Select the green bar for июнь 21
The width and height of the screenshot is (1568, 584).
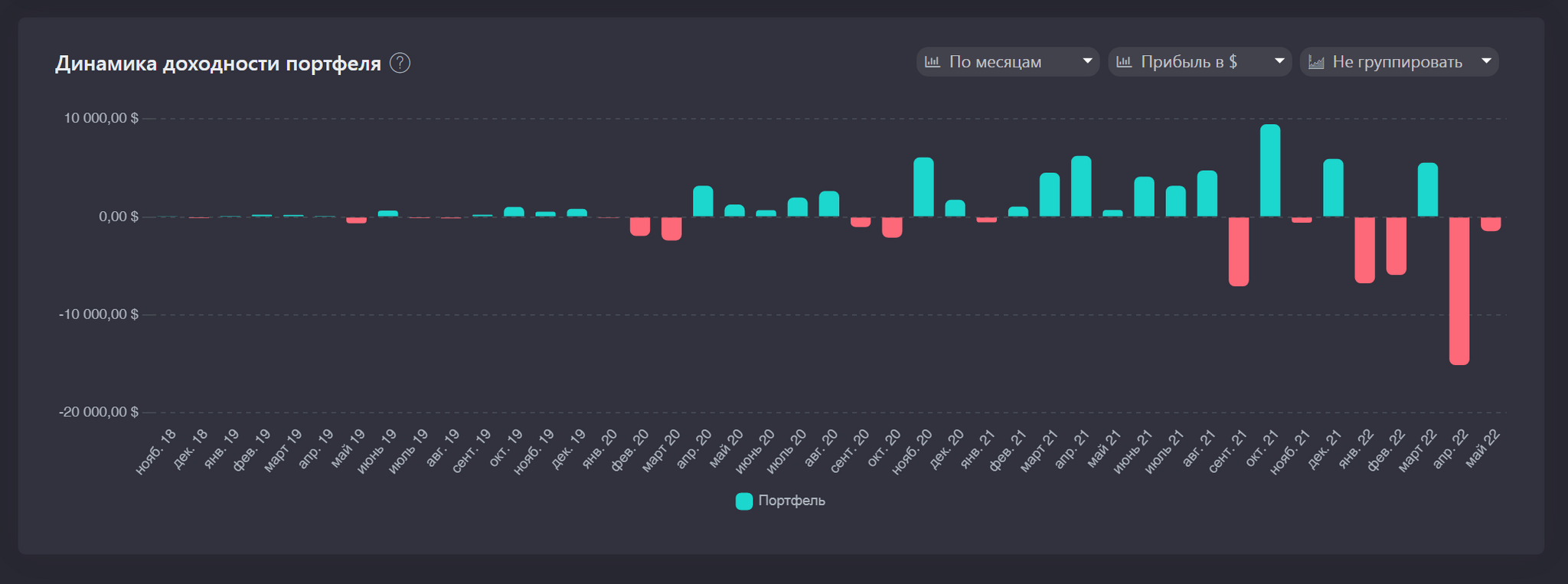[1144, 197]
